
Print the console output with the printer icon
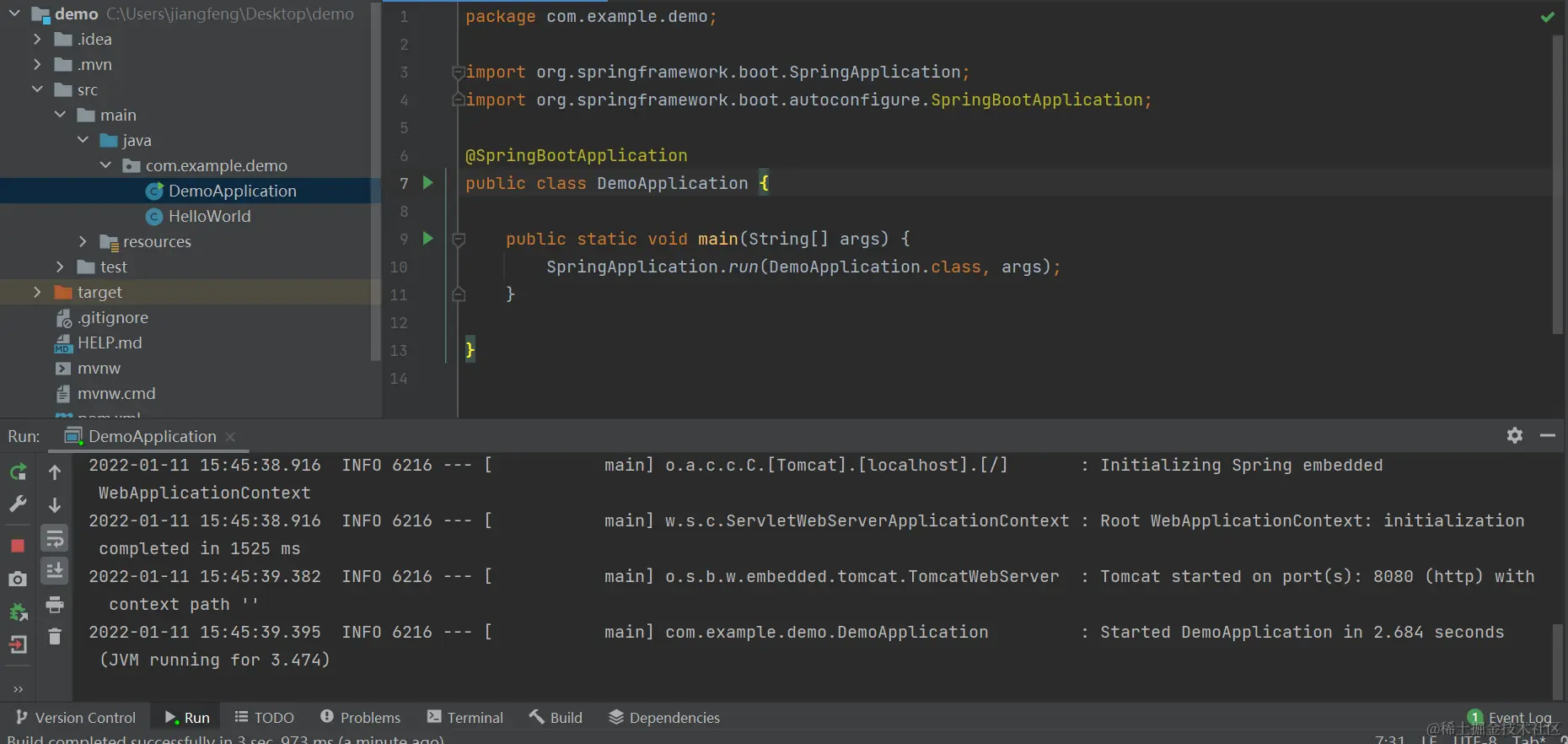point(55,605)
